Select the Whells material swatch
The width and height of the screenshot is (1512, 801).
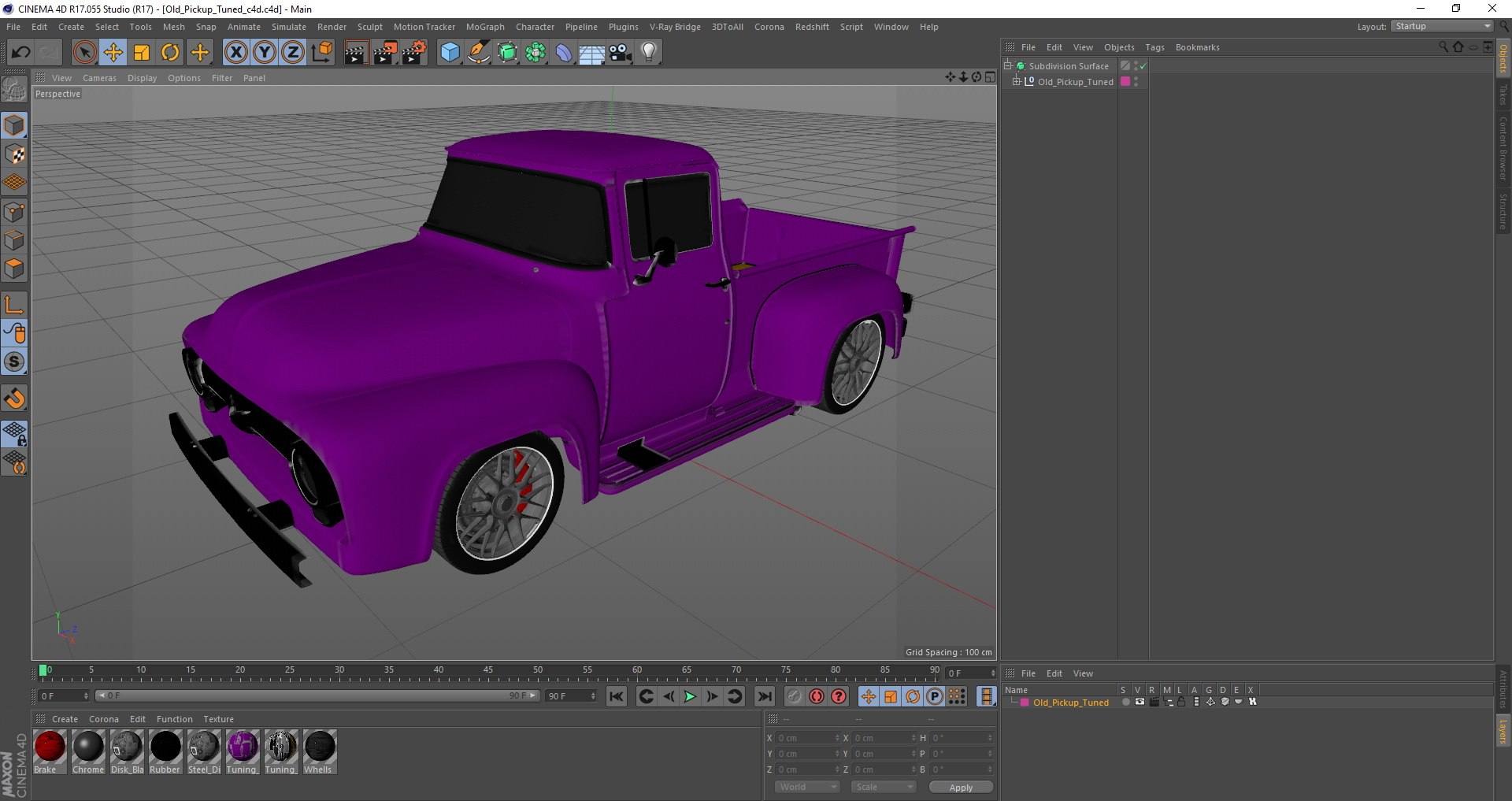click(319, 752)
